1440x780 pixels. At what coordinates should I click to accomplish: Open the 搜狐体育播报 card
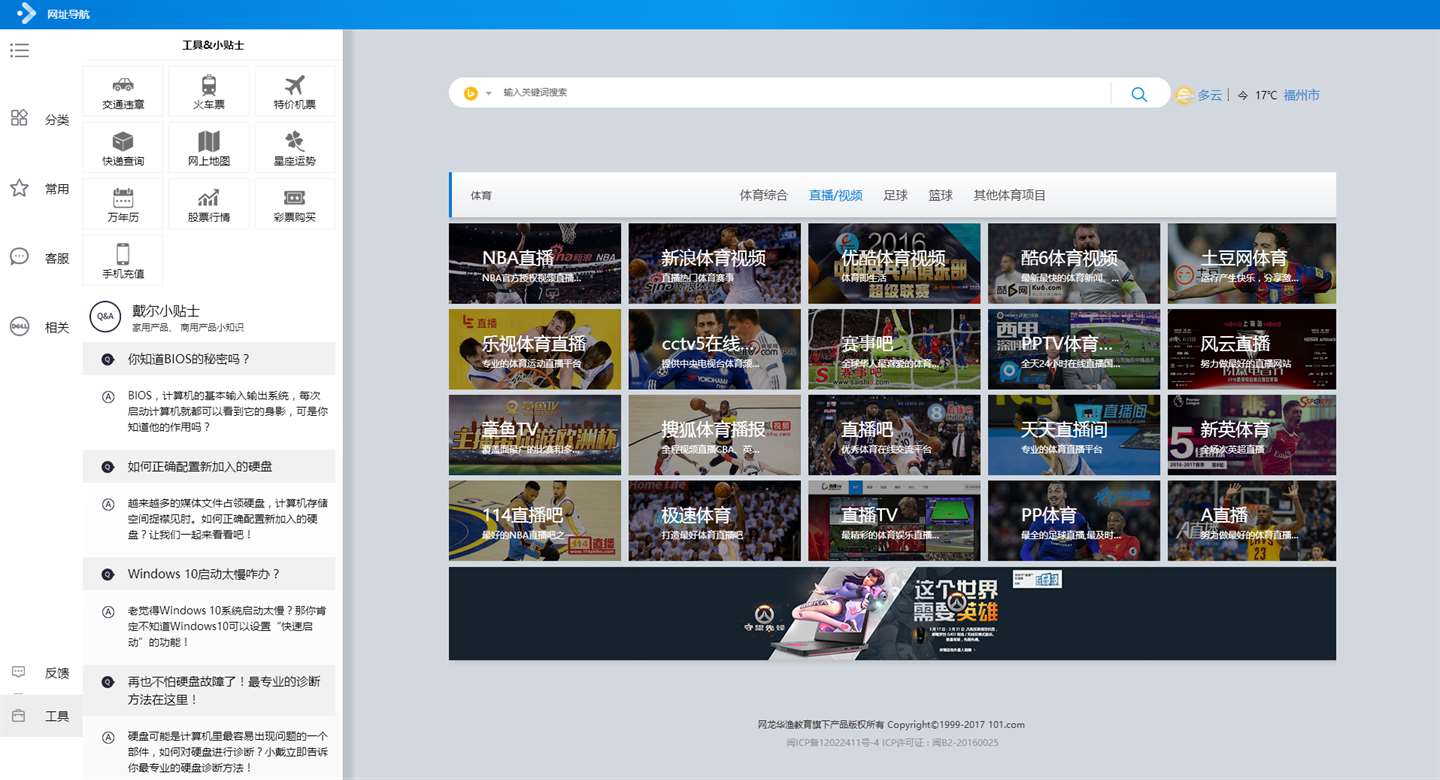coord(715,435)
